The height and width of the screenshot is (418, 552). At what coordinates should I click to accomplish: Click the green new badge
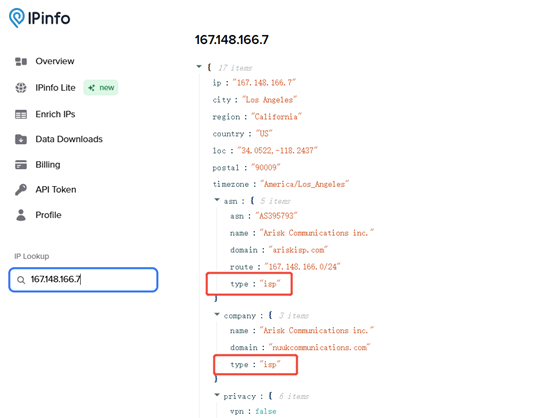[x=101, y=88]
